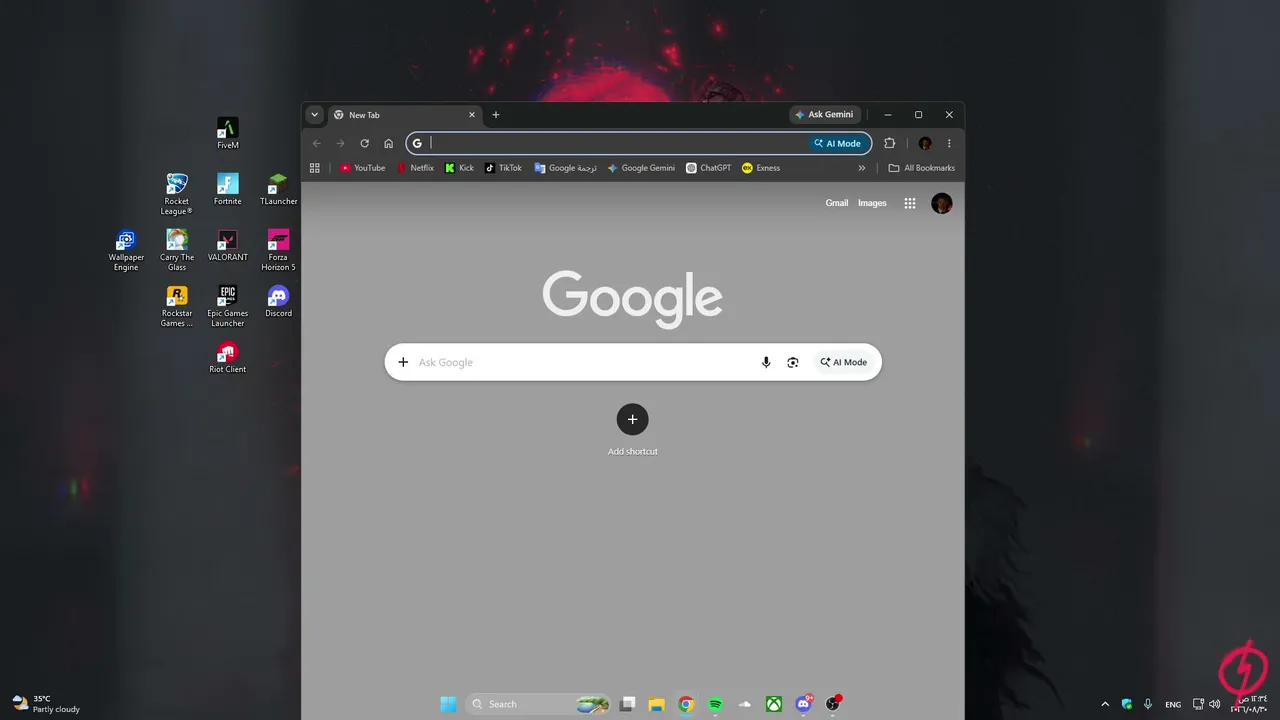Select the Carry The Glass desktop icon
The image size is (1280, 720).
coord(177,250)
